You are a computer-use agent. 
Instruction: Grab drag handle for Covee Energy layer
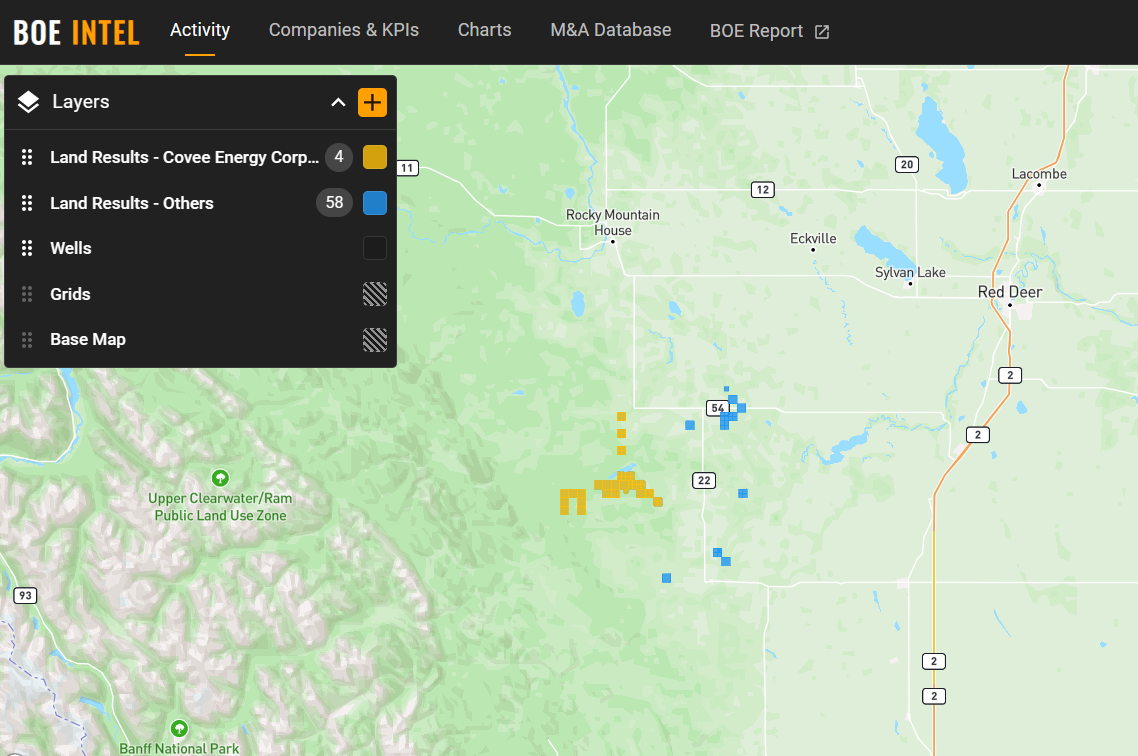[27, 157]
